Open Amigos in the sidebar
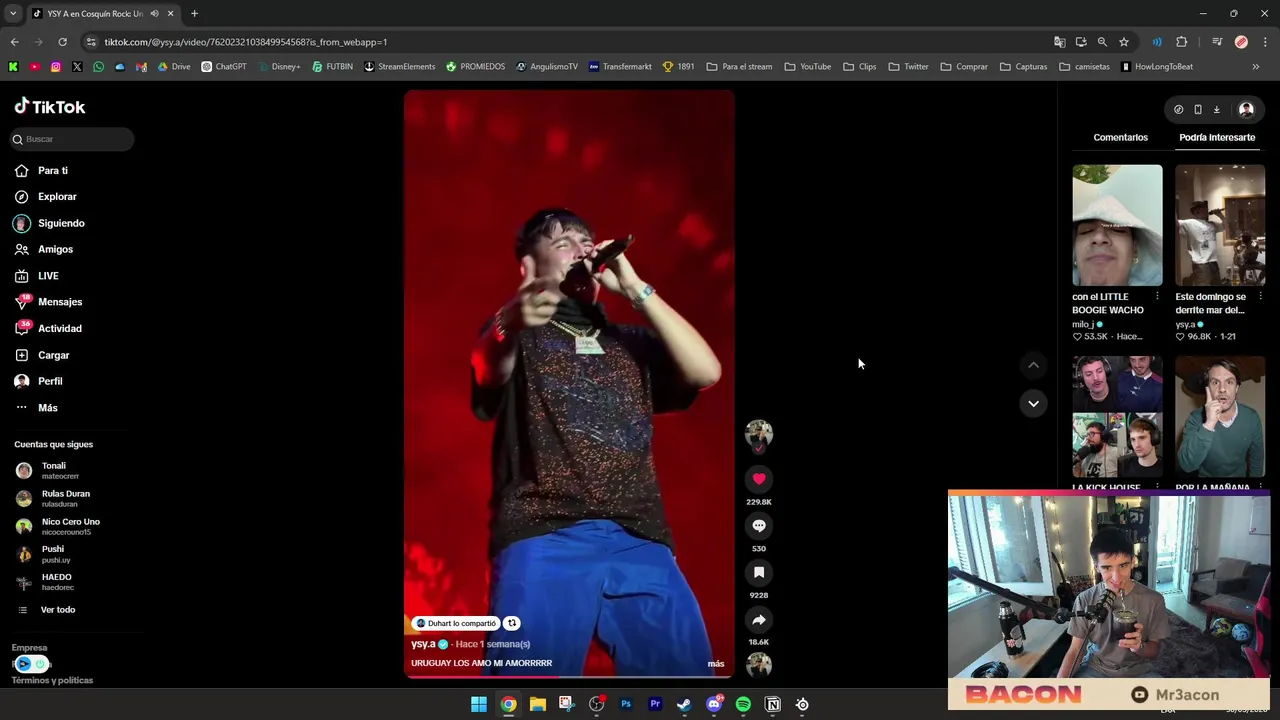Screen dimensions: 1280x720 pyautogui.click(x=44, y=249)
